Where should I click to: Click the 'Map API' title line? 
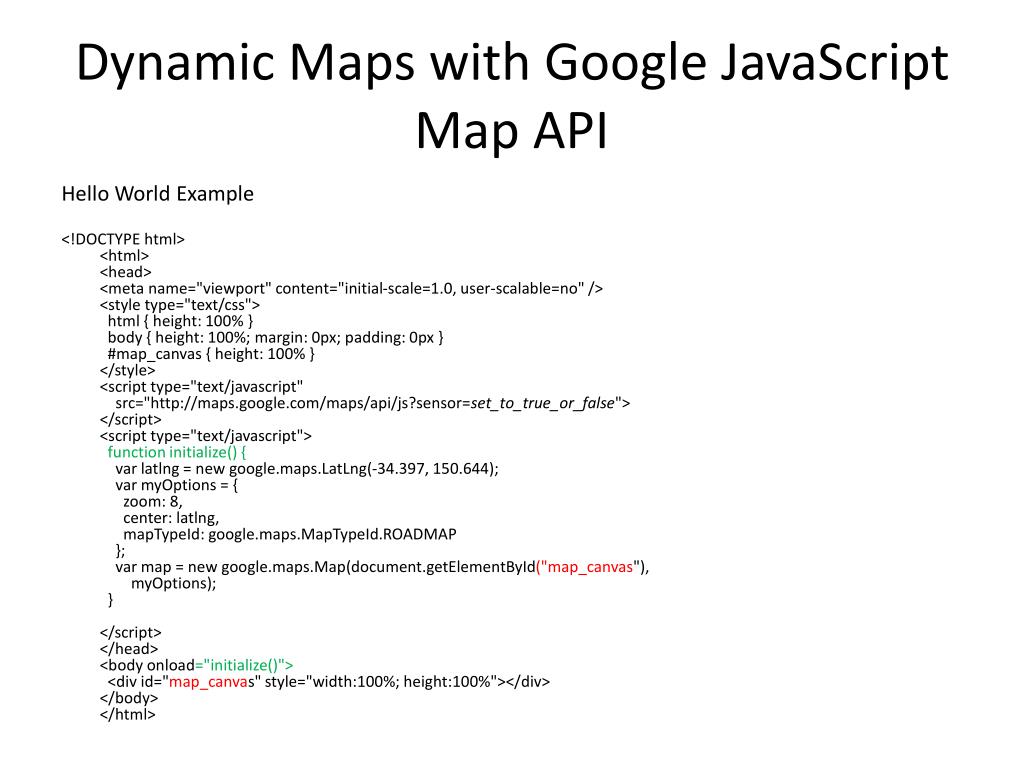click(x=512, y=131)
